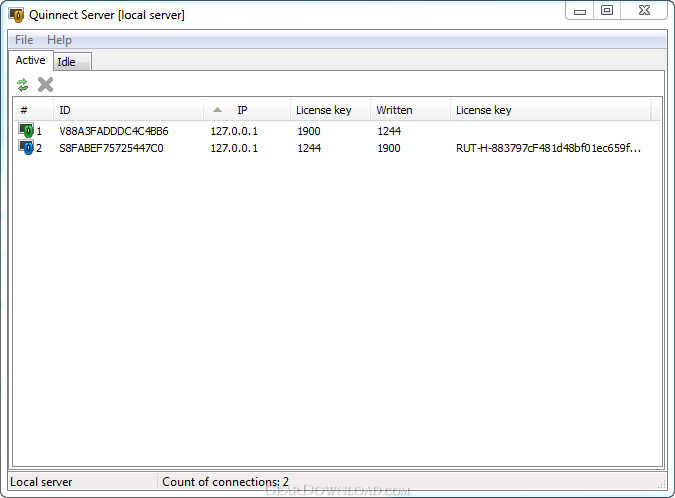
Task: Select the Active tab
Action: (31, 60)
